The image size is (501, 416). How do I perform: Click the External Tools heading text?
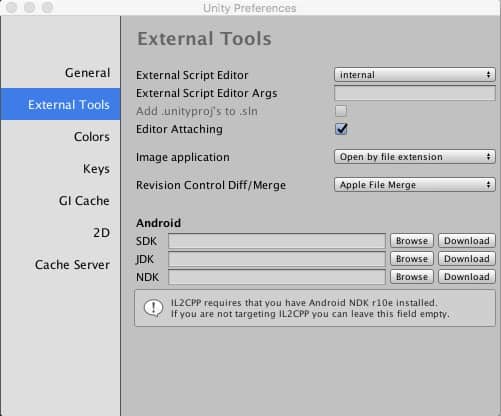point(204,39)
